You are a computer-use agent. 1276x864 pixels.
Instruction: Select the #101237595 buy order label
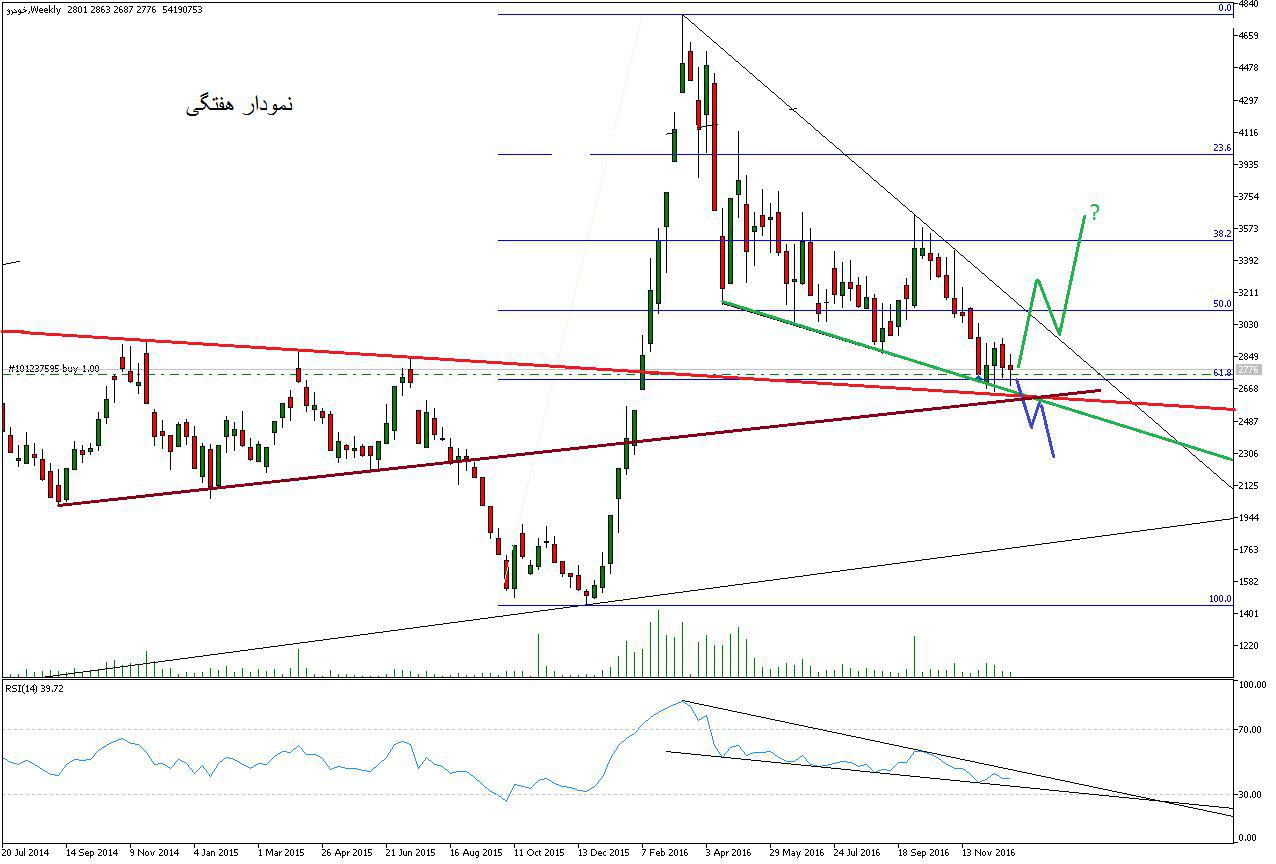[x=53, y=369]
